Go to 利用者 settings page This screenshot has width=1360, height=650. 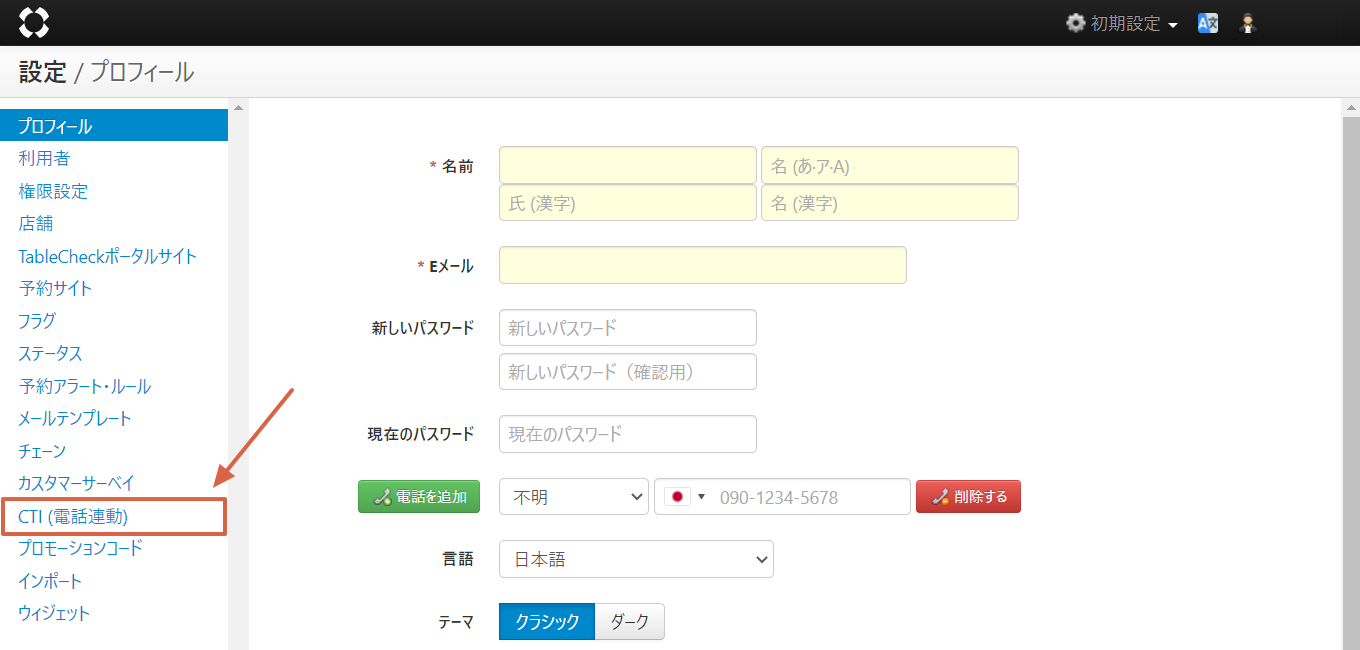tap(44, 159)
